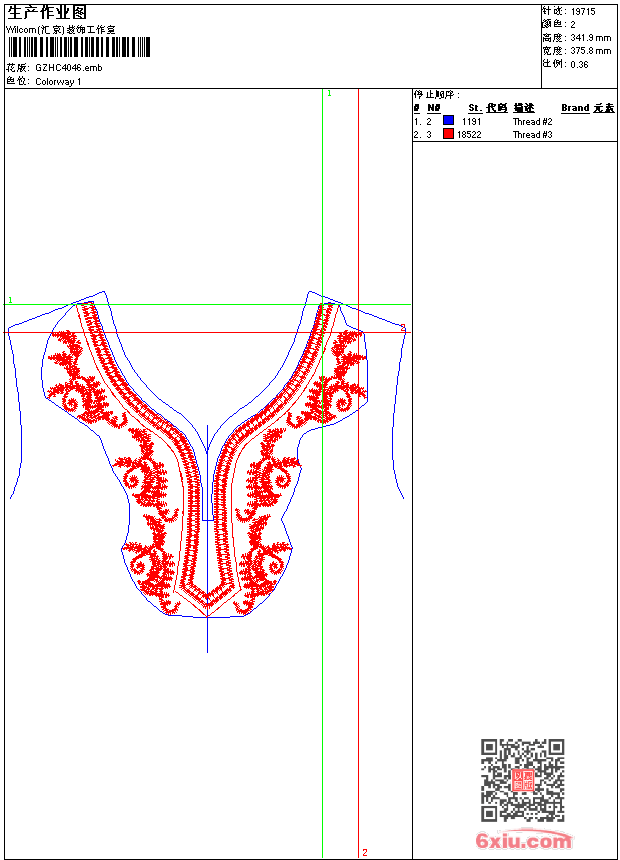Click the scale value 0.36
The image size is (620, 860).
tap(579, 65)
